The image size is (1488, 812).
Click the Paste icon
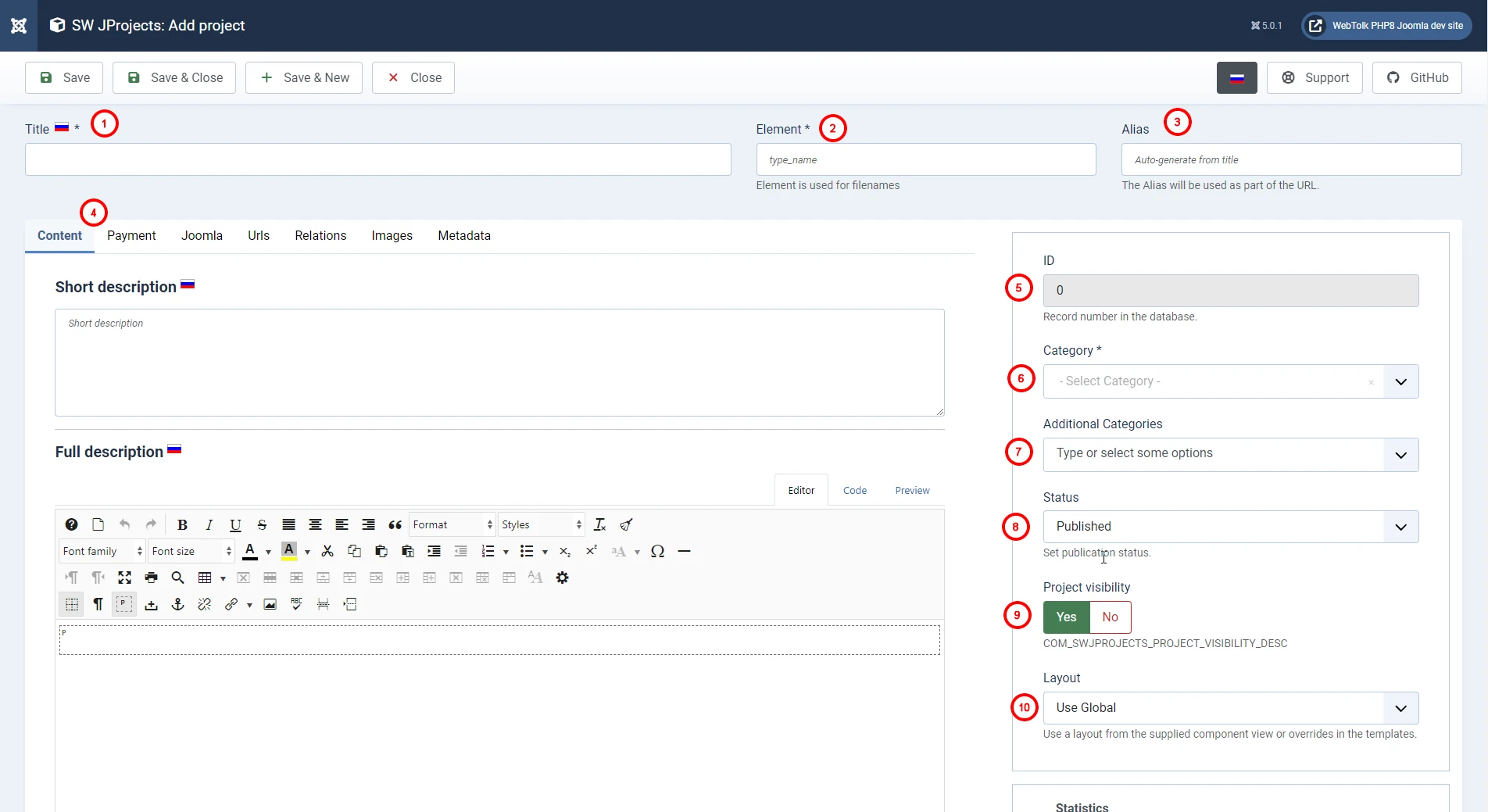[381, 551]
